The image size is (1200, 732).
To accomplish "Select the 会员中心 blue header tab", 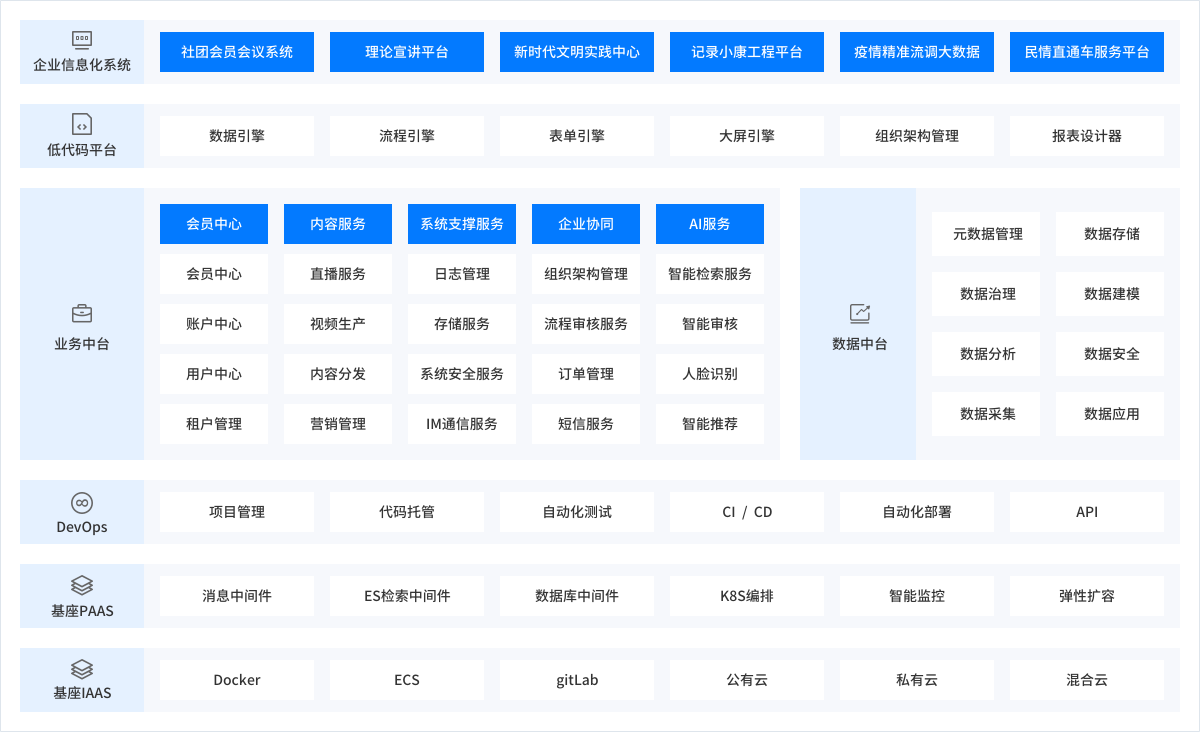I will [214, 224].
